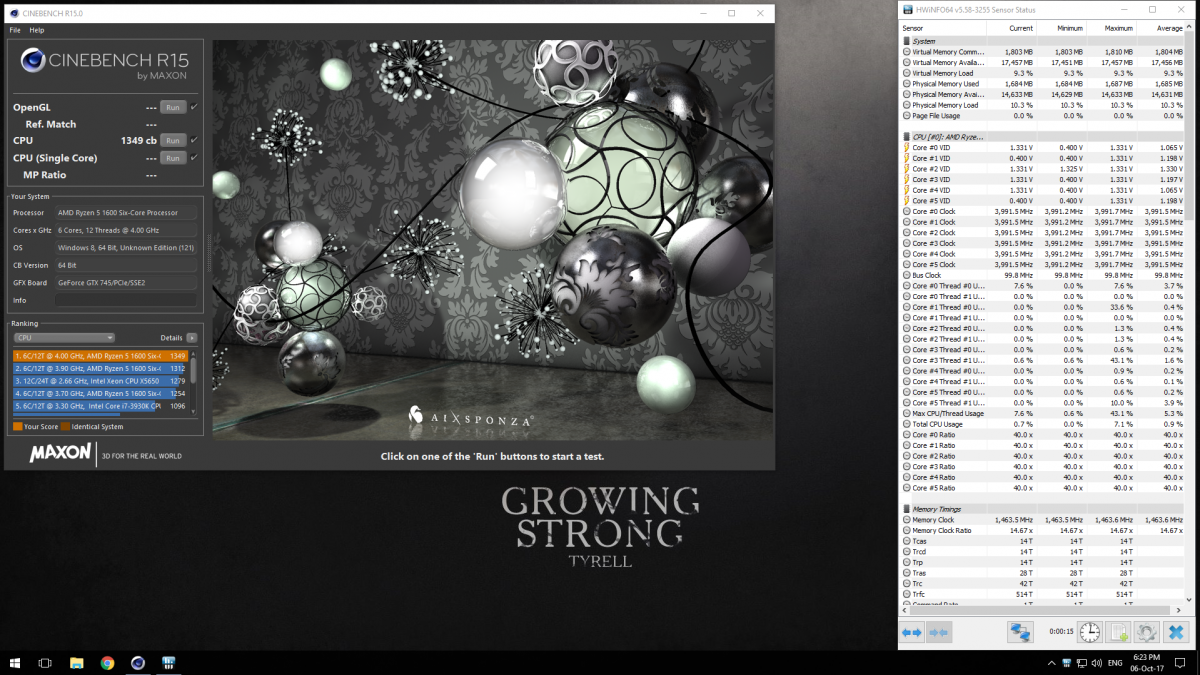Select the Page File Usage row

1043,115
